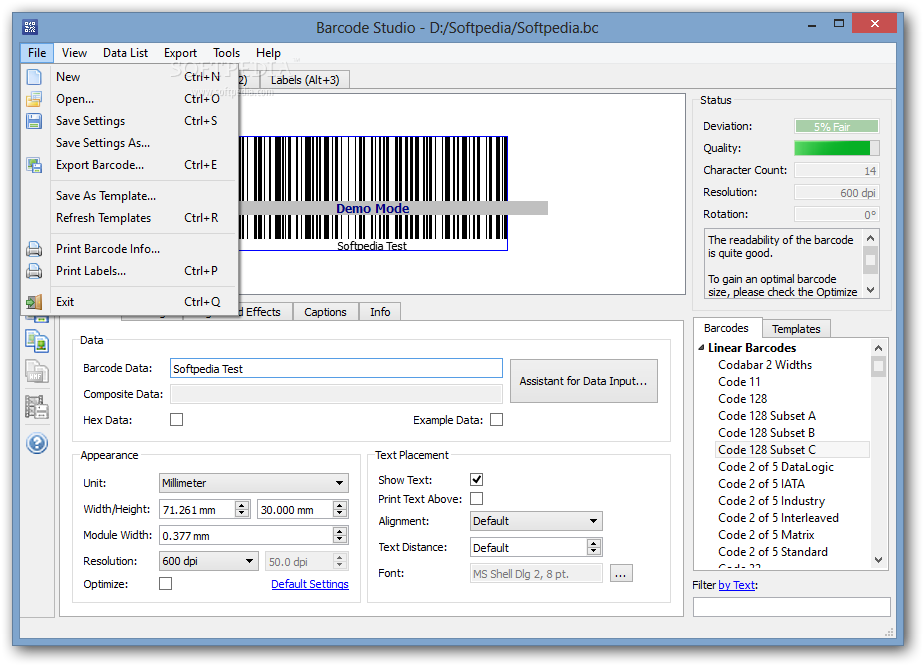Open the View menu
924x666 pixels.
[x=74, y=52]
